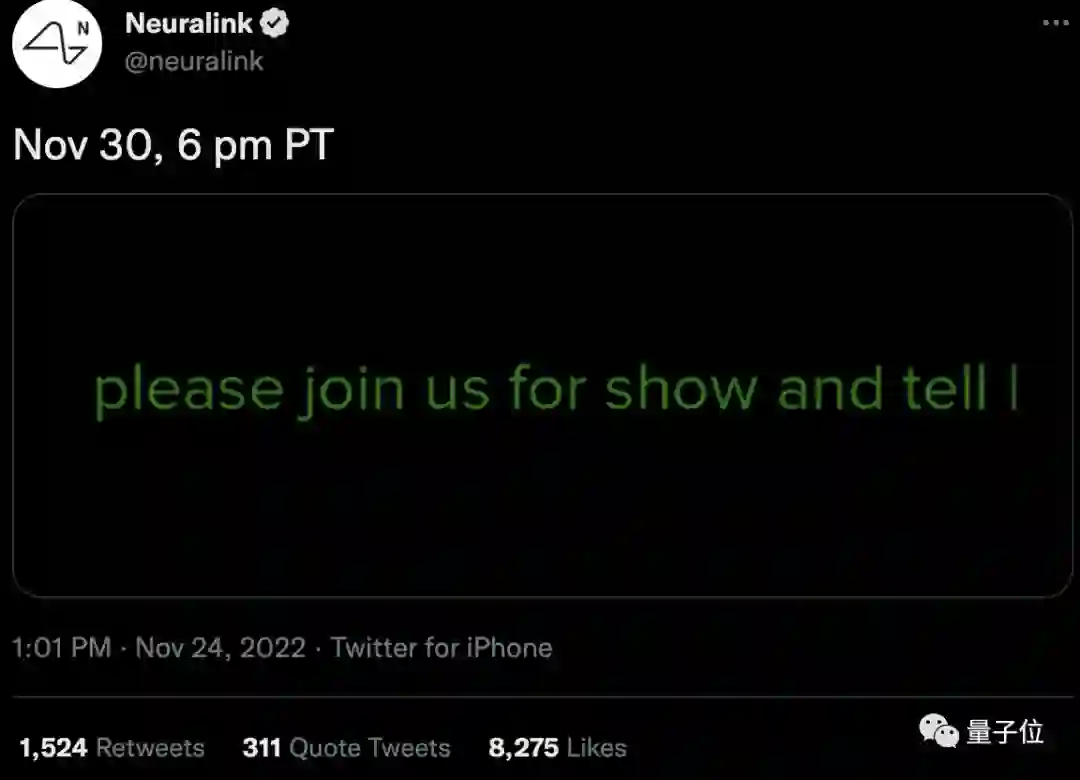This screenshot has height=780, width=1080.
Task: Click the green cursor bar after "tell"
Action: [x=1013, y=388]
